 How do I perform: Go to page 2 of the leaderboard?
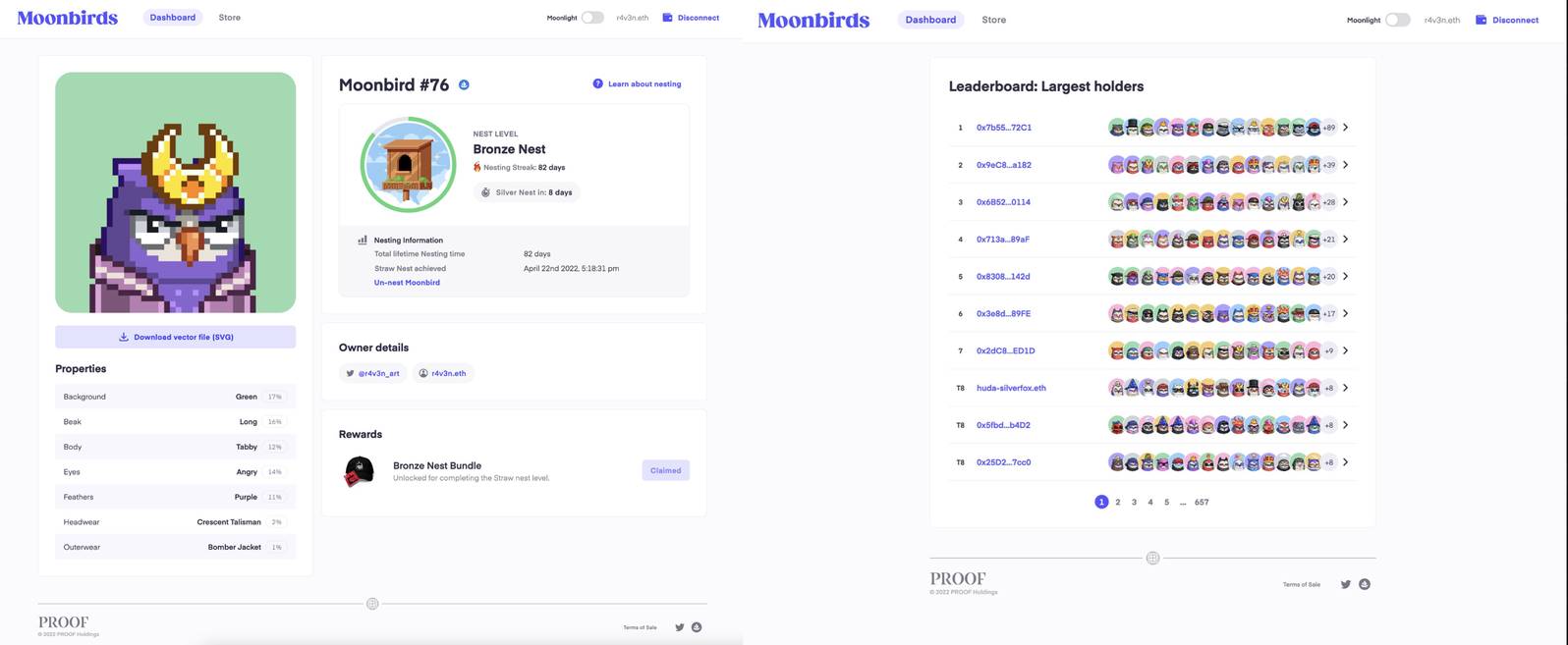(x=1117, y=501)
